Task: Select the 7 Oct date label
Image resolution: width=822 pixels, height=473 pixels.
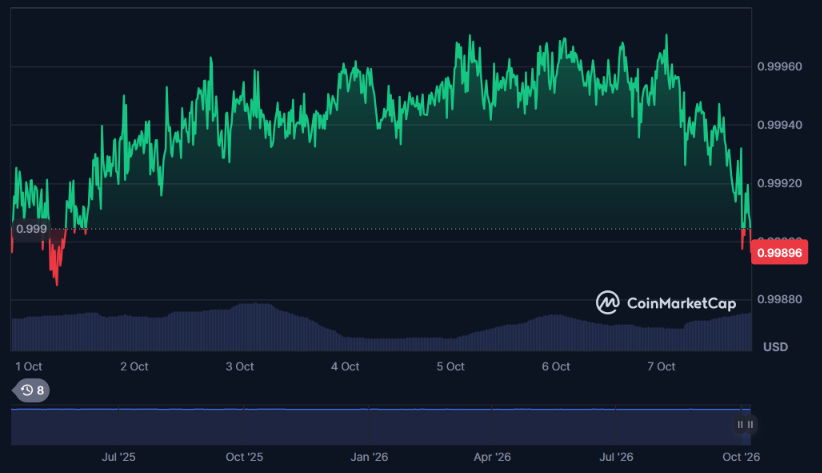Action: (661, 367)
